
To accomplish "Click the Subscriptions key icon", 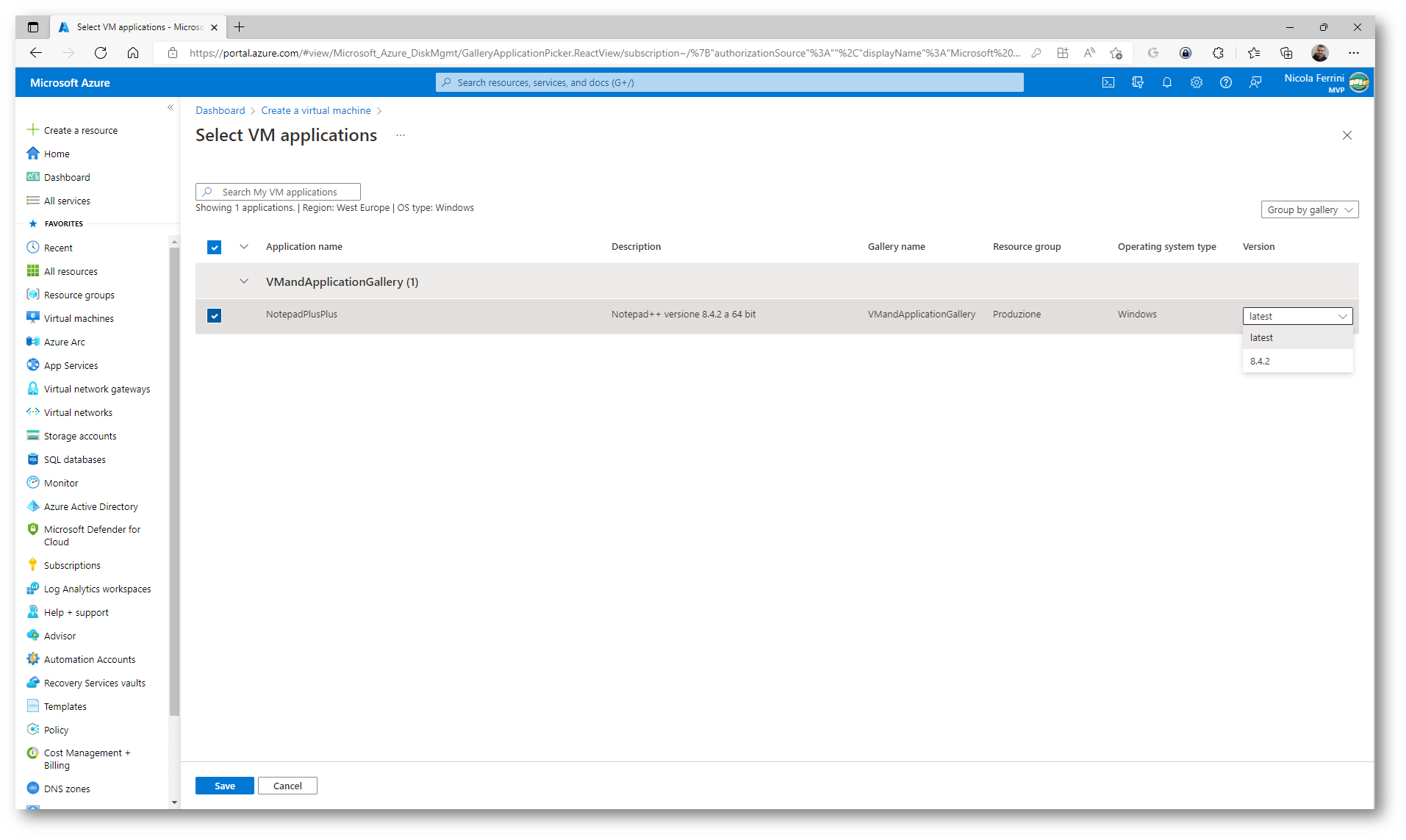I will [x=33, y=564].
